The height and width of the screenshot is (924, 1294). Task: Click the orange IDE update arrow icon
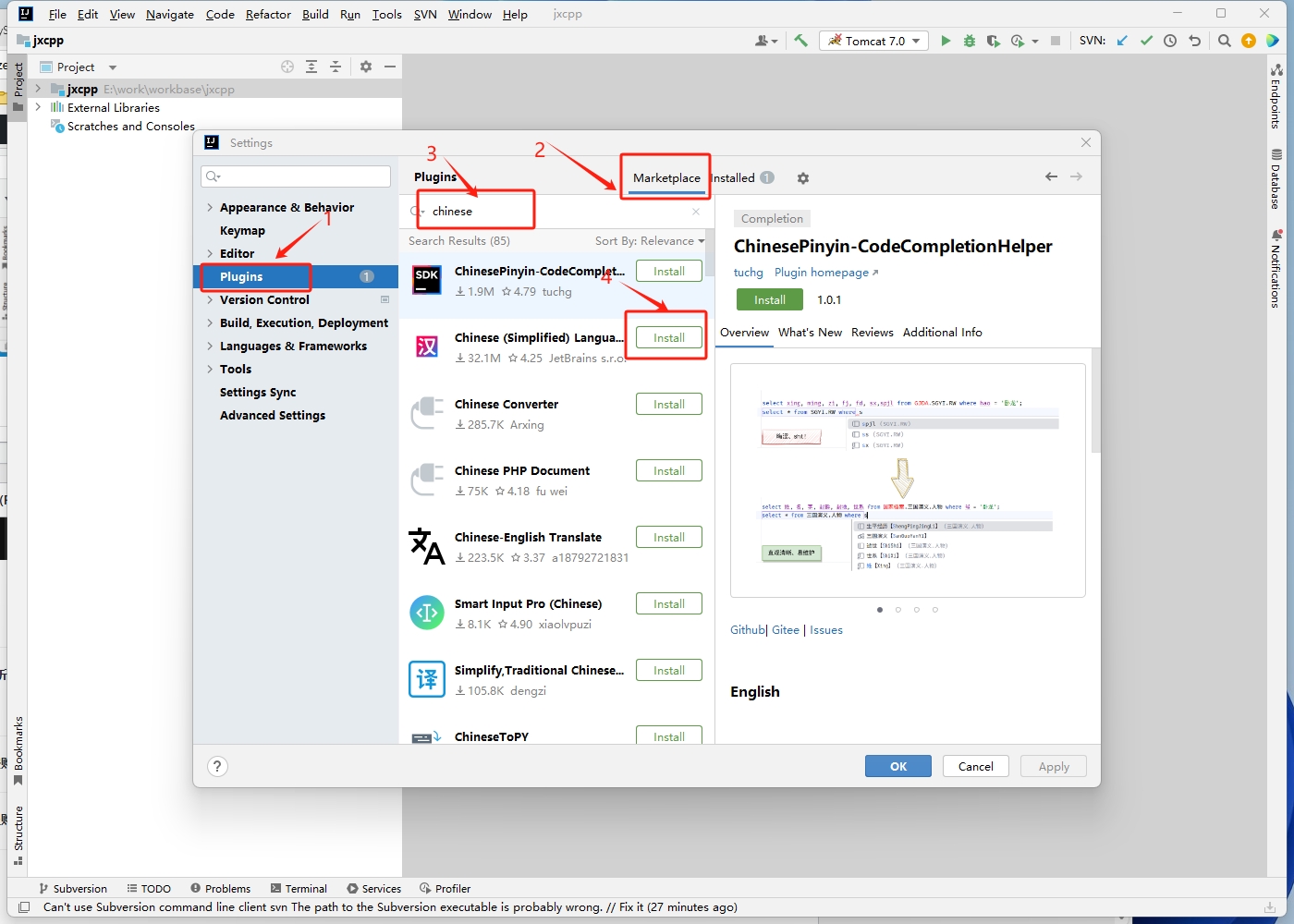tap(1249, 41)
